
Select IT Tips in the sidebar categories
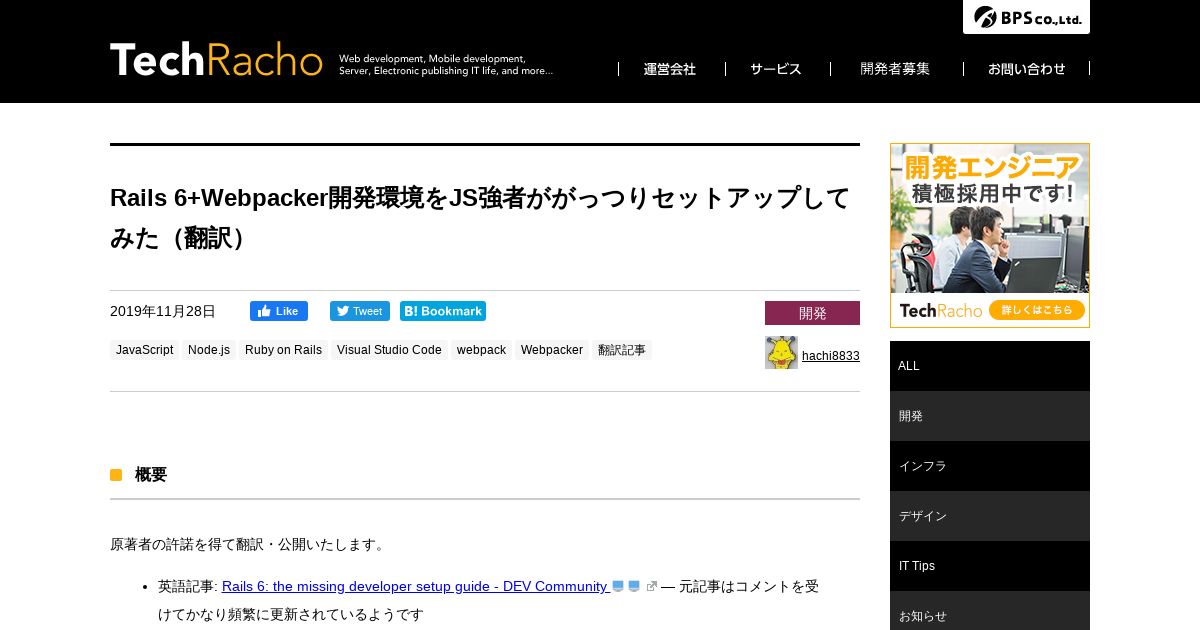pos(990,566)
